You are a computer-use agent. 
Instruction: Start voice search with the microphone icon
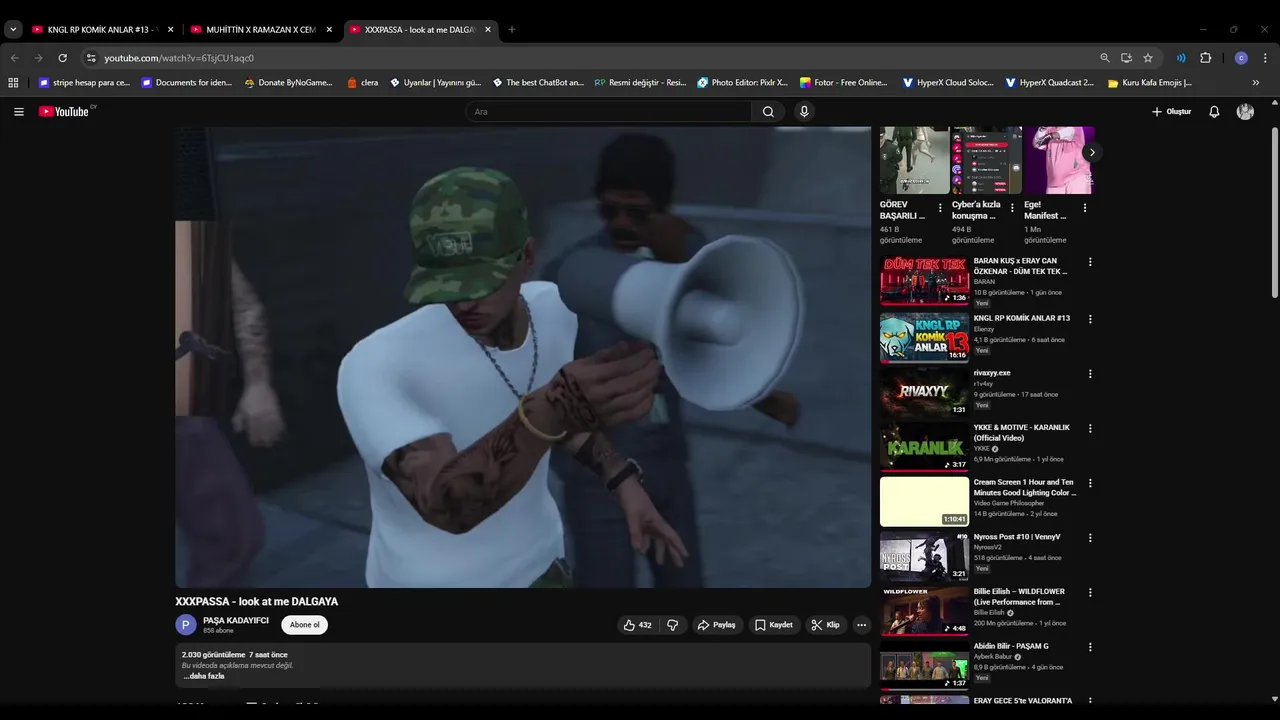click(x=804, y=112)
